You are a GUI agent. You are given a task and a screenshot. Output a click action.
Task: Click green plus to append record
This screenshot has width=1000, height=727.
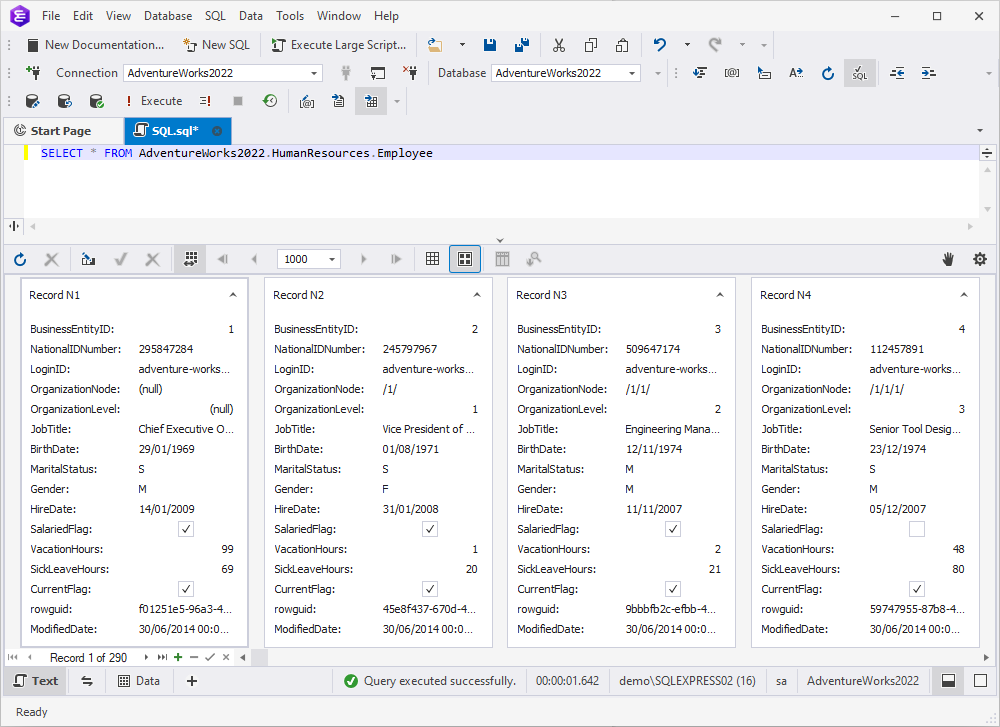(x=178, y=657)
